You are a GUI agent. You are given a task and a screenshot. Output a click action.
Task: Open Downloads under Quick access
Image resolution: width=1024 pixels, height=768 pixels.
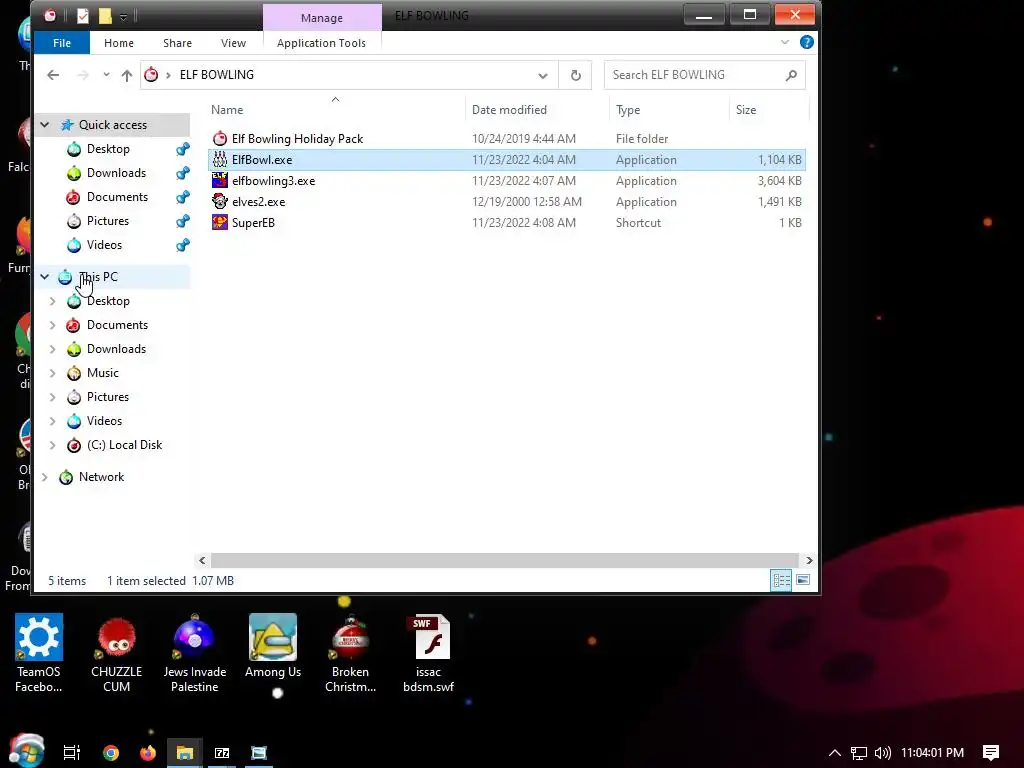(x=116, y=173)
